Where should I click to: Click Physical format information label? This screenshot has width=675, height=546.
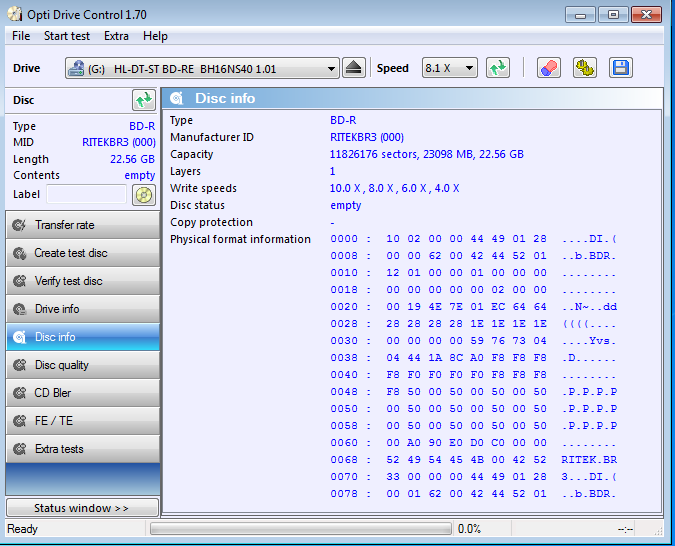click(x=240, y=239)
